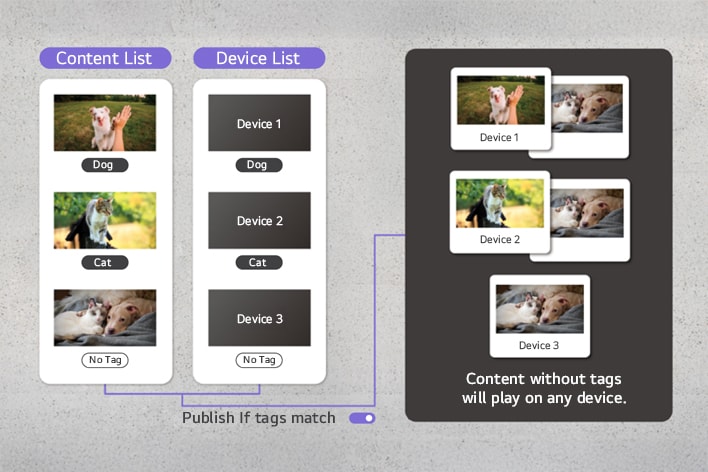The width and height of the screenshot is (708, 472).
Task: Click the untagged card behind Device 2
Action: pyautogui.click(x=591, y=220)
